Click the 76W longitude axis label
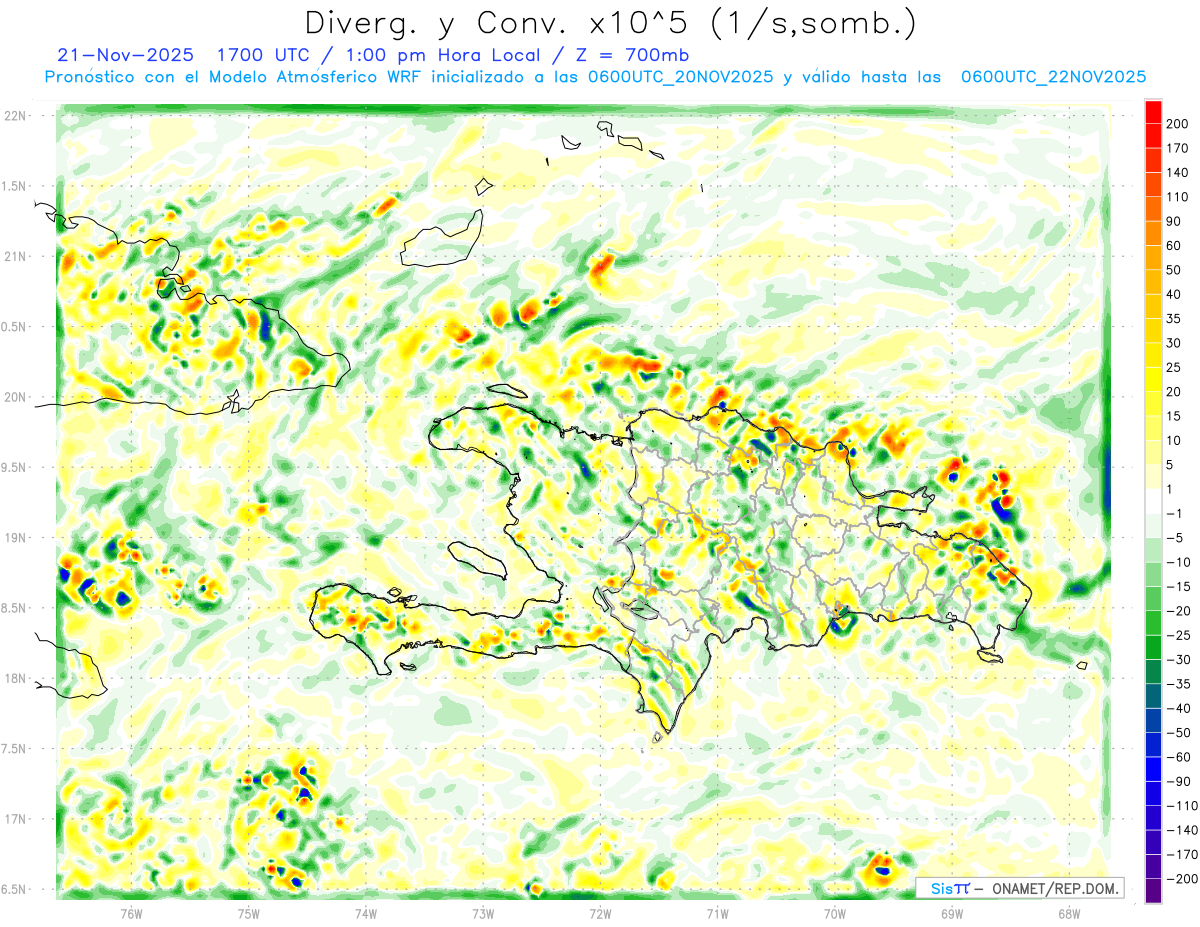Image resolution: width=1200 pixels, height=927 pixels. 131,912
